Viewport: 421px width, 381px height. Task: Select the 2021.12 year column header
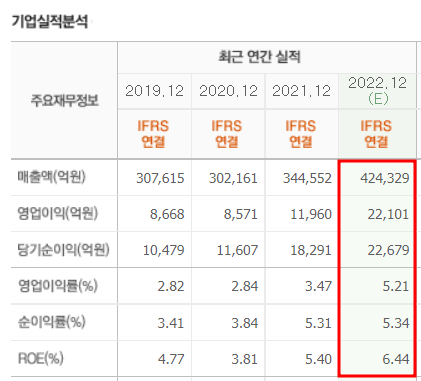tap(302, 91)
